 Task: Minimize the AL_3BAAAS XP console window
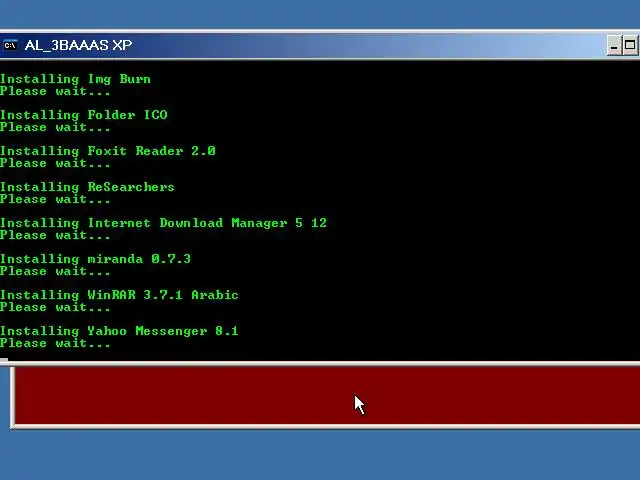tap(614, 45)
